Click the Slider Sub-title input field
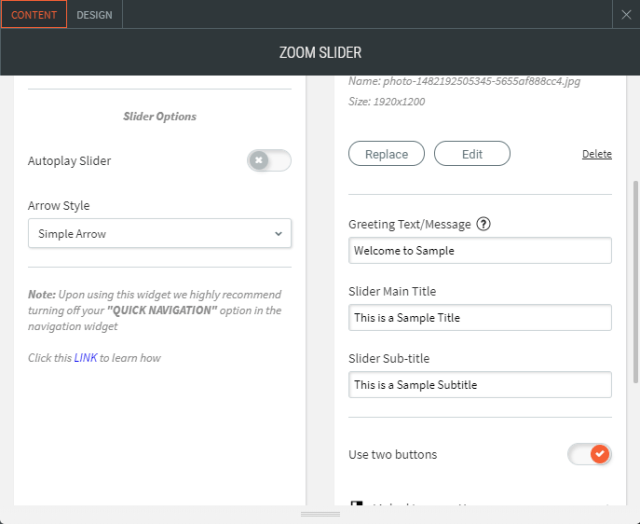Image resolution: width=640 pixels, height=524 pixels. 480,385
